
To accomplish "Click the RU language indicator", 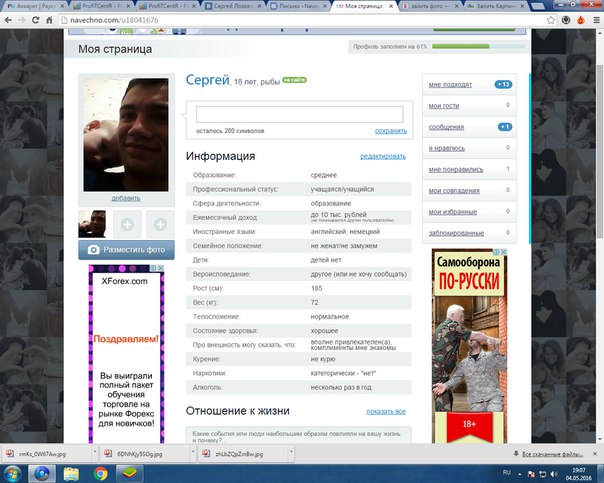I will (507, 473).
